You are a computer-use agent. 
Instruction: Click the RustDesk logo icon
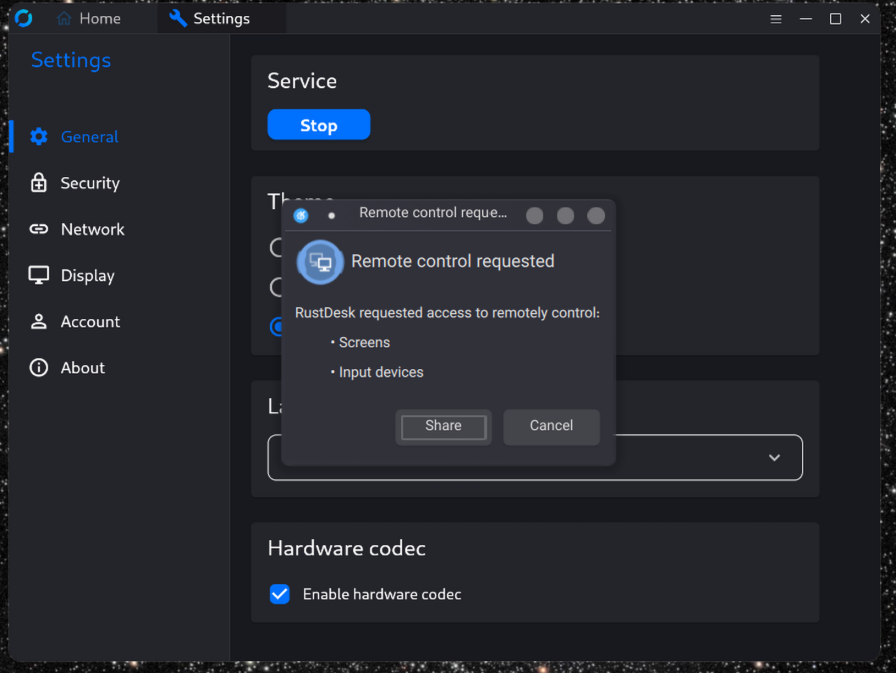[23, 18]
